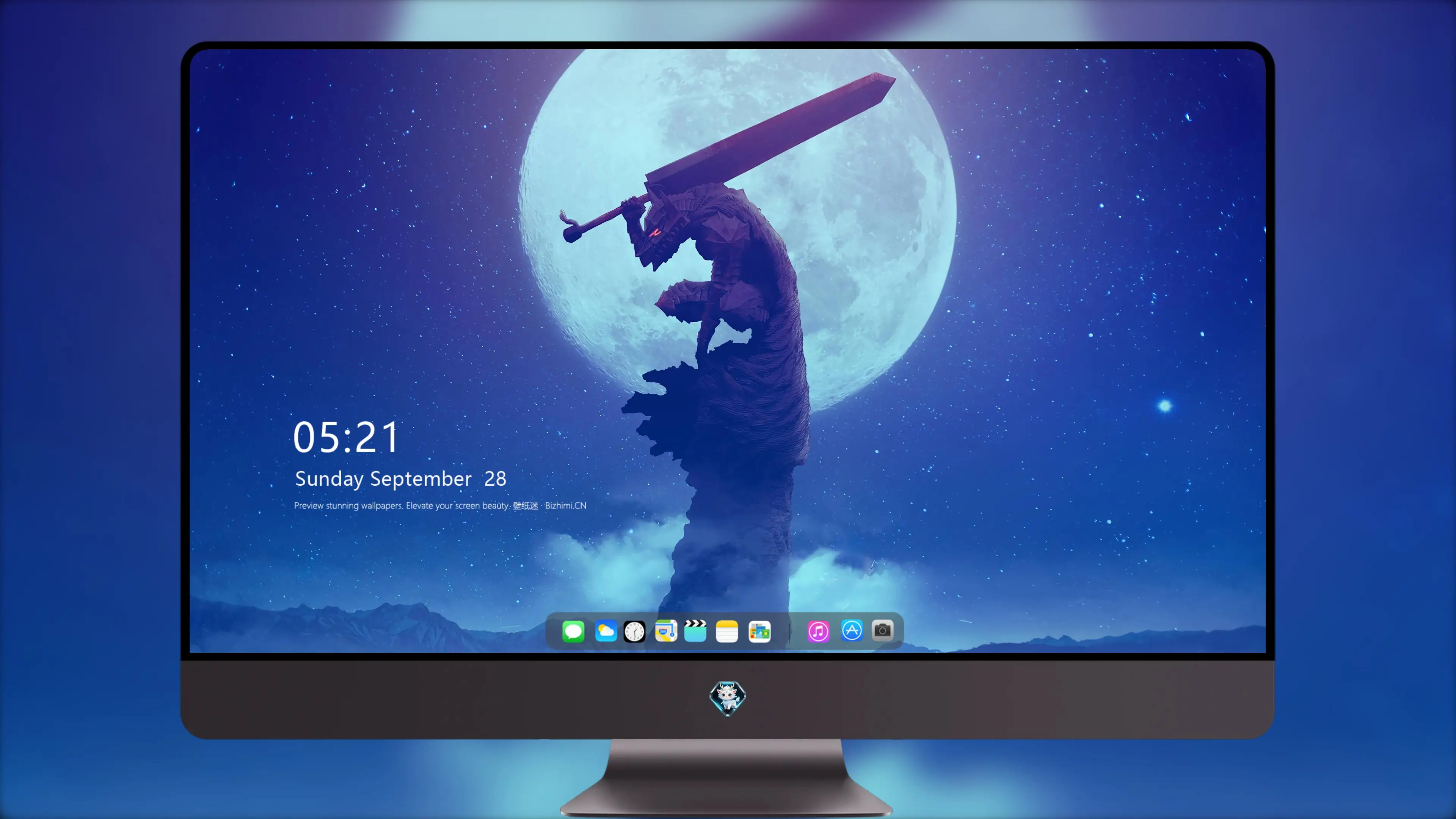1456x819 pixels.
Task: Launch the Videos clapperboard app
Action: [x=695, y=631]
